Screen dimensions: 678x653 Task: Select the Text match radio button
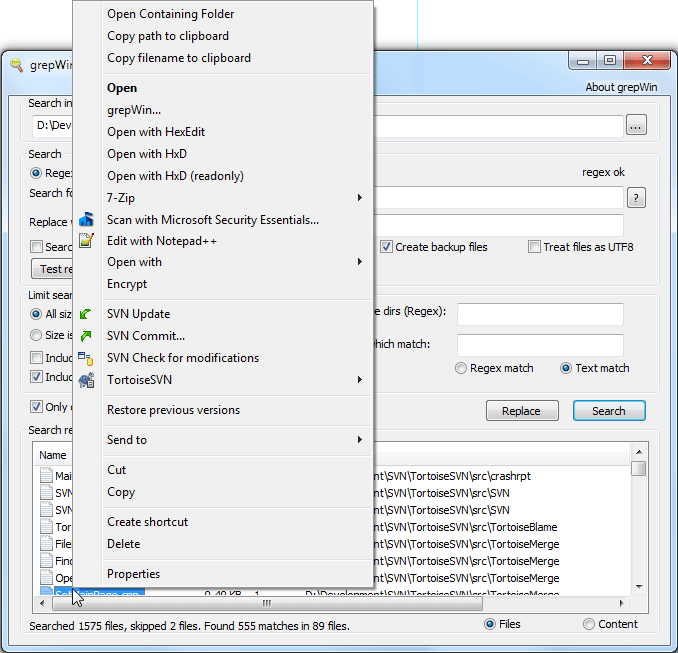(x=566, y=368)
